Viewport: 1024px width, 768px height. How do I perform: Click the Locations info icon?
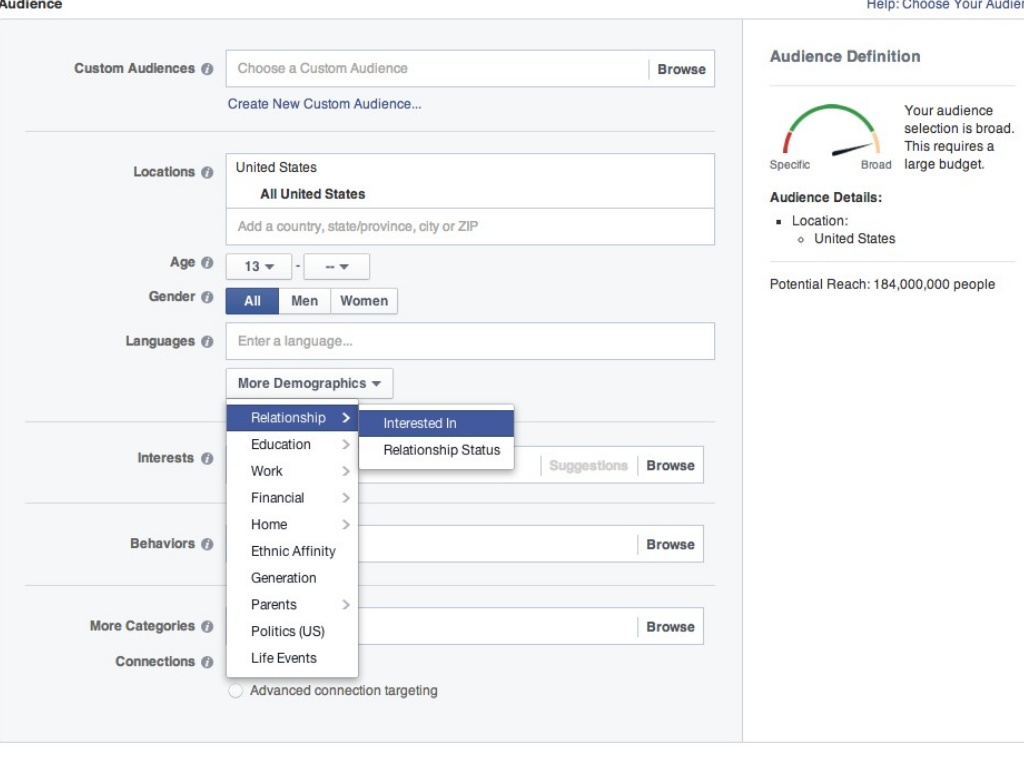[x=207, y=172]
